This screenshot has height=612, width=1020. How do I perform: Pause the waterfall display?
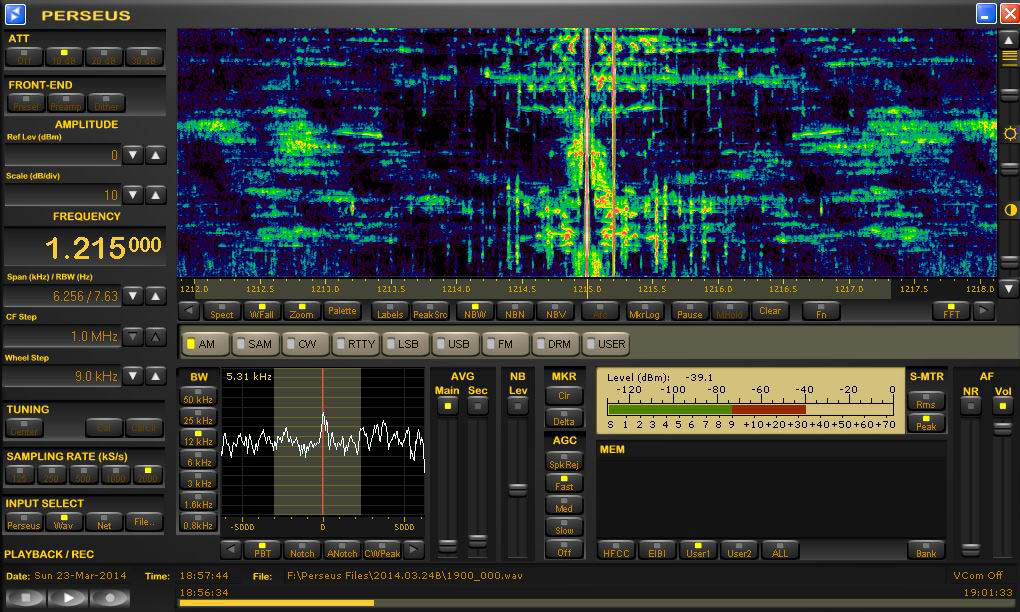[x=690, y=311]
